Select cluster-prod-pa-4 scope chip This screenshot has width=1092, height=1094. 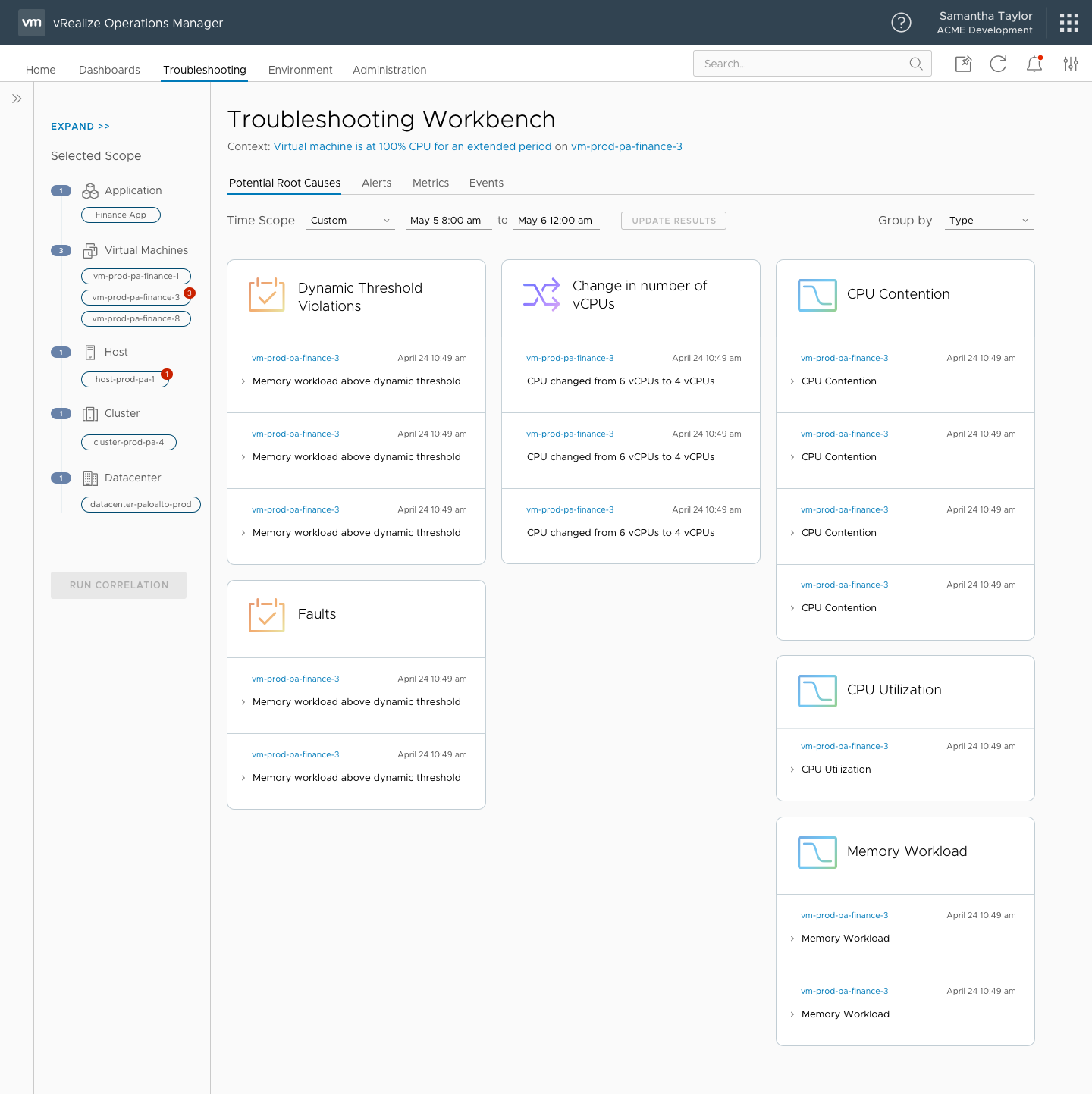(129, 443)
